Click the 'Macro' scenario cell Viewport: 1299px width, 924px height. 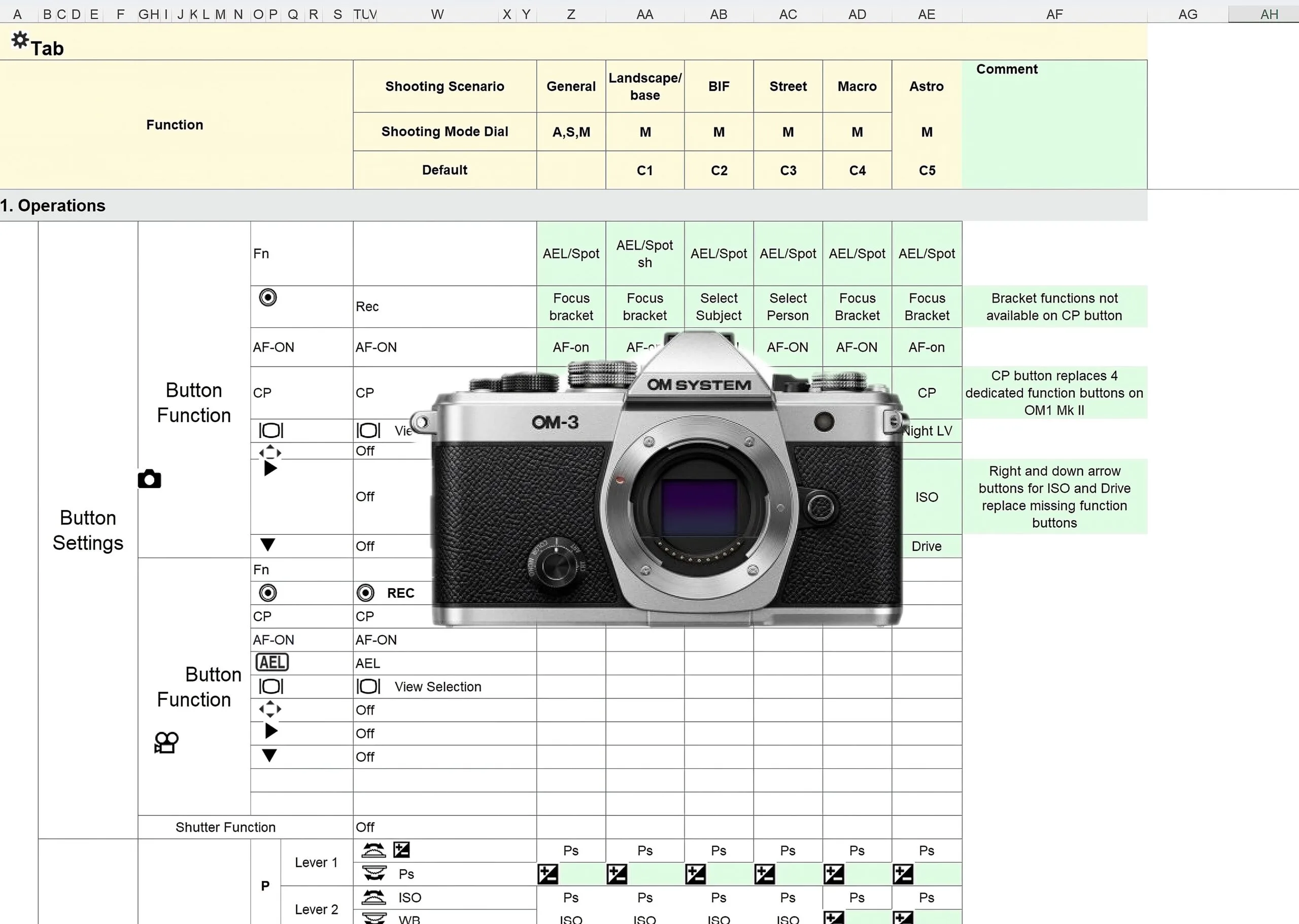858,86
